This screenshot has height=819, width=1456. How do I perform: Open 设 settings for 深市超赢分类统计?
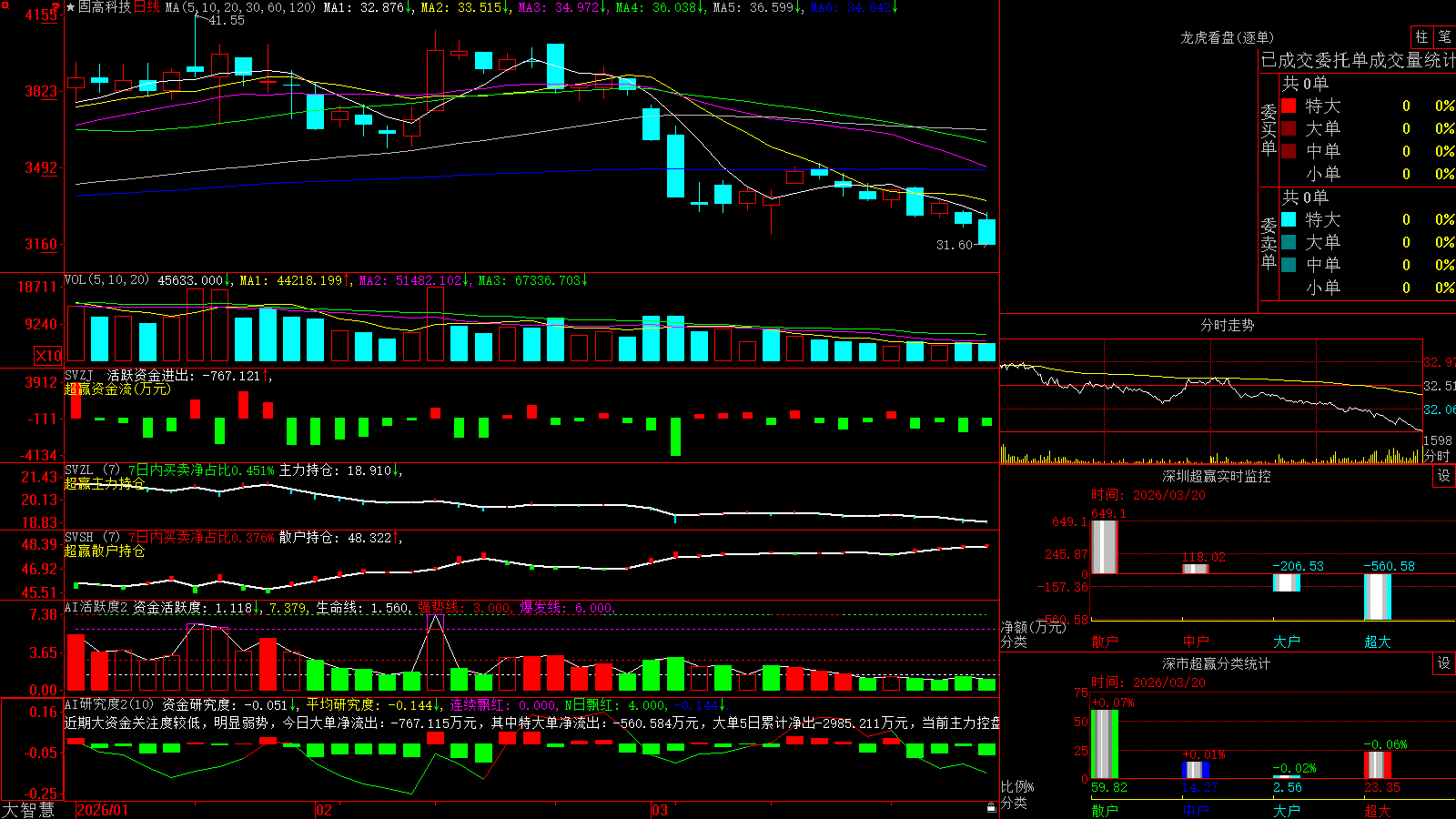[x=1444, y=663]
